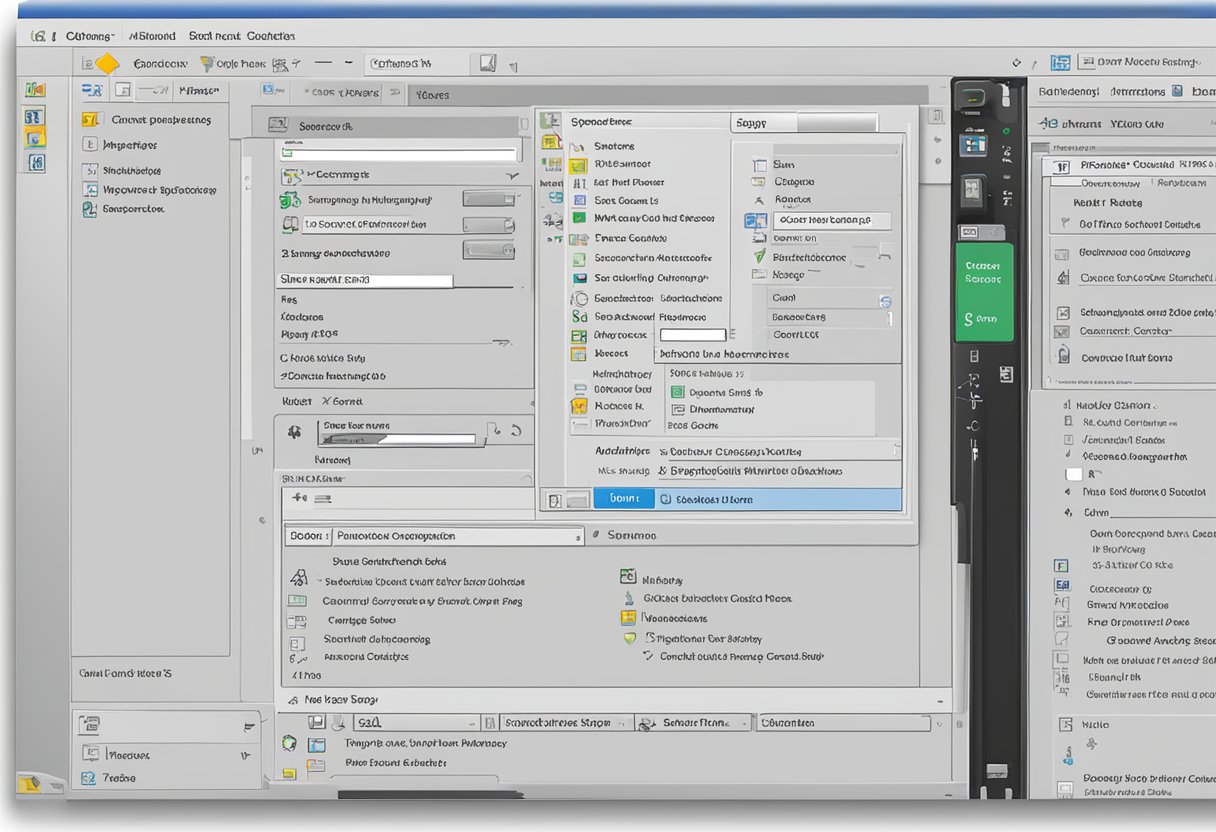1216x832 pixels.
Task: Tick the small white checkbox in the right panel list
Action: (1074, 473)
